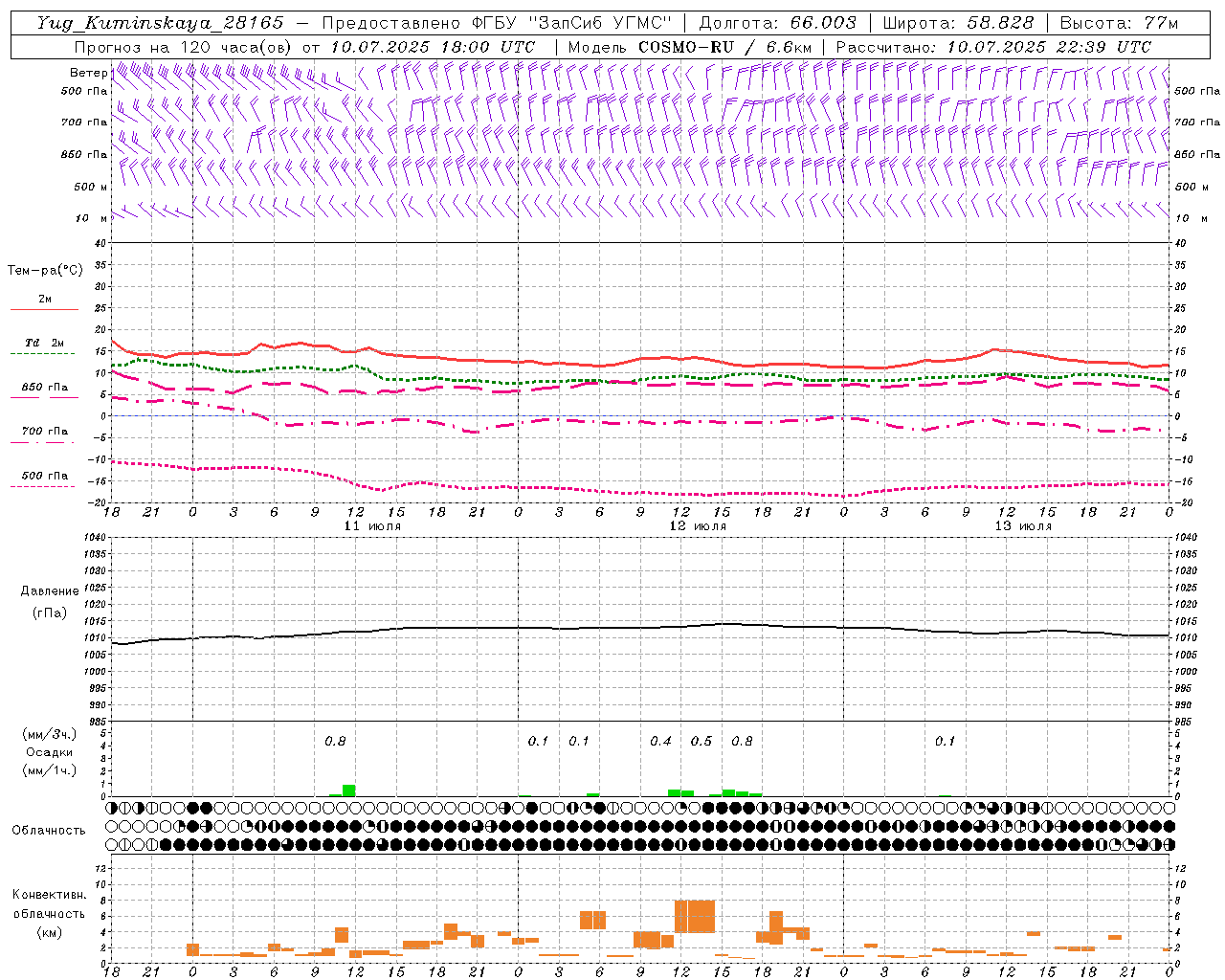Viewport: 1225px width, 980px height.
Task: Select the Td 2м legend entry
Action: [45, 343]
